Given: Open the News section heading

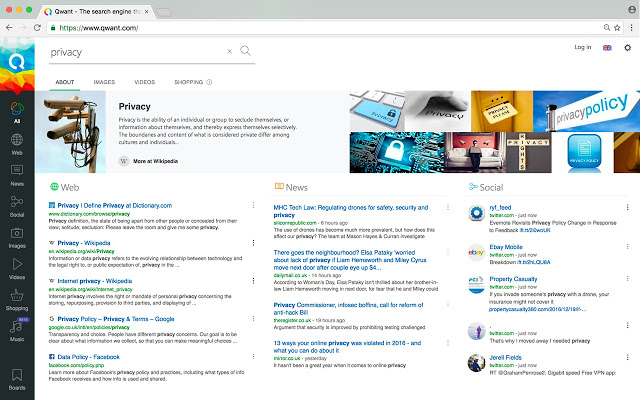Looking at the screenshot, I should (x=291, y=187).
